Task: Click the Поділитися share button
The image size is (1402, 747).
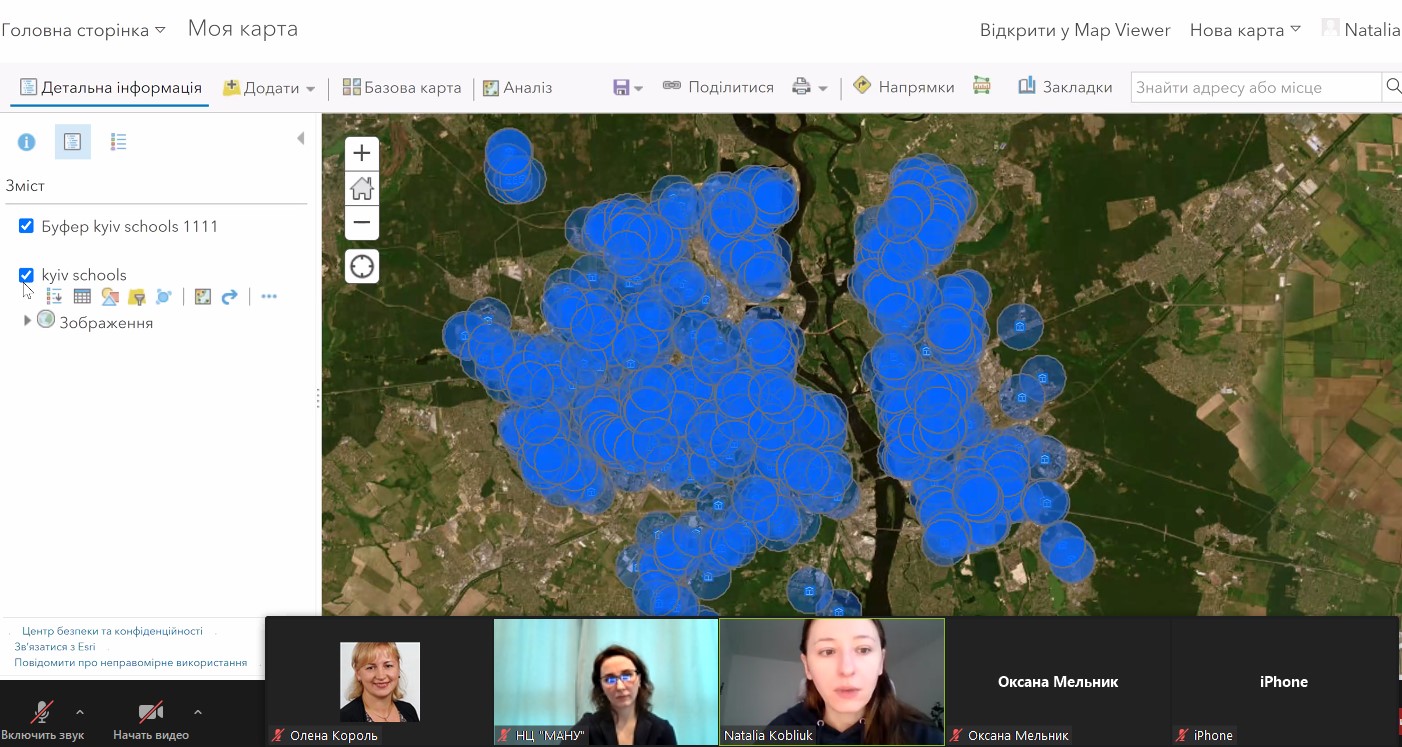Action: click(718, 88)
